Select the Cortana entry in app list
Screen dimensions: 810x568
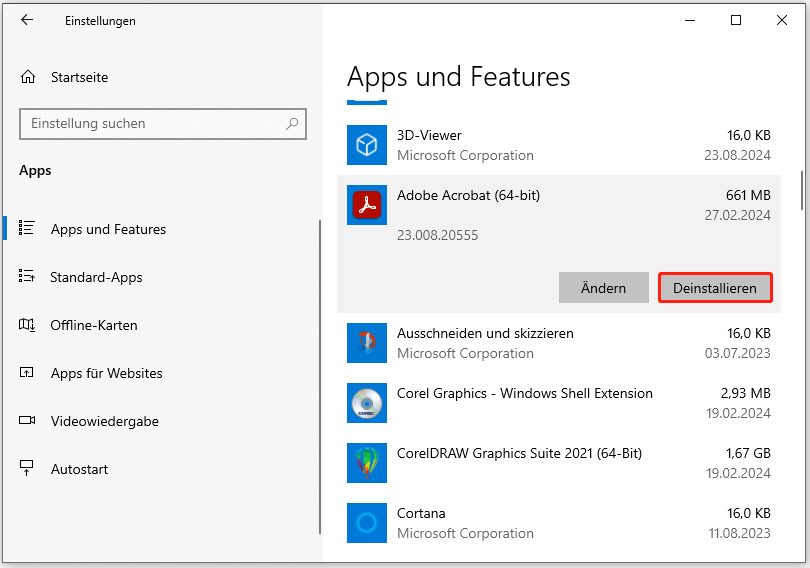pos(560,523)
